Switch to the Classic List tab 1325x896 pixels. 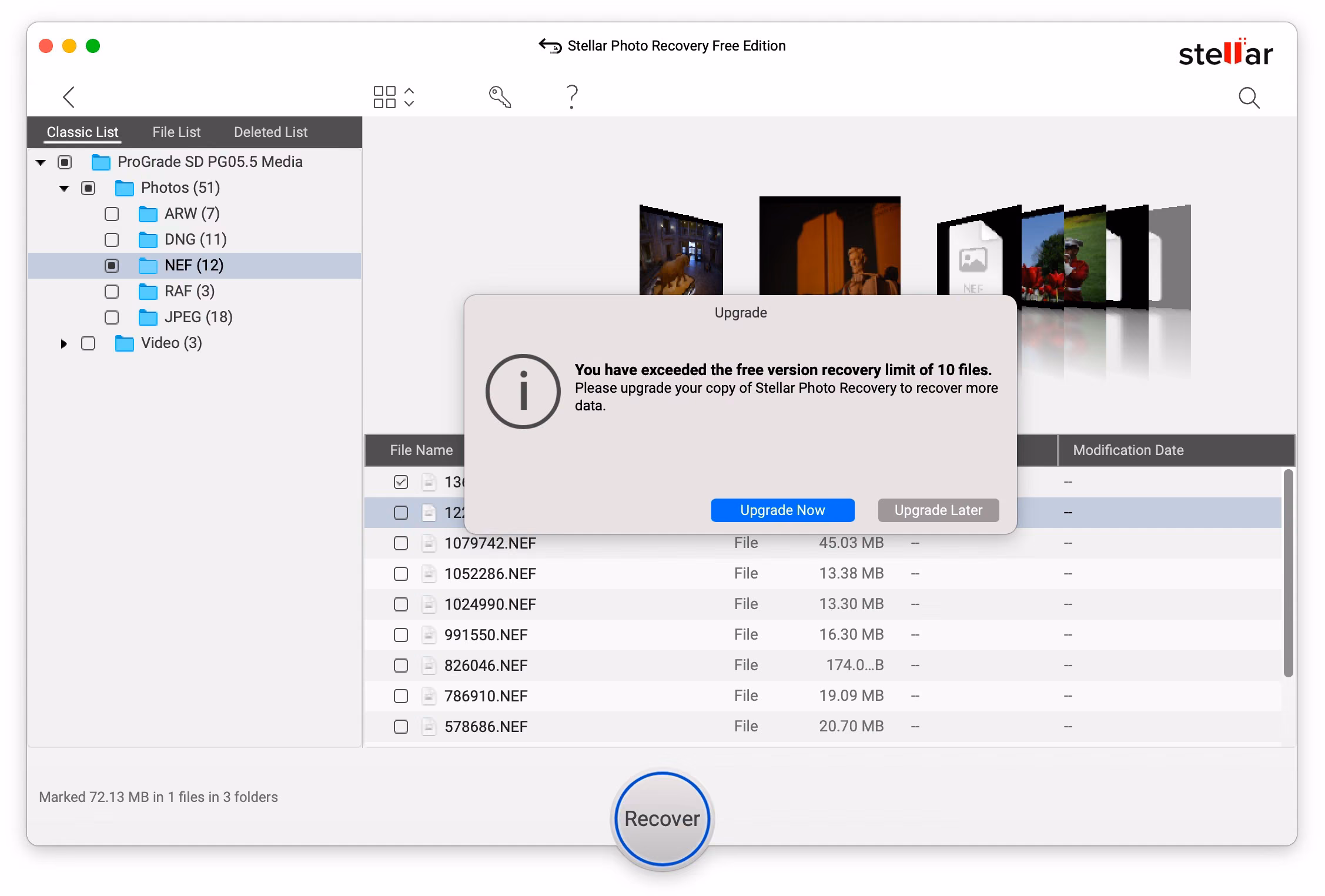[83, 132]
